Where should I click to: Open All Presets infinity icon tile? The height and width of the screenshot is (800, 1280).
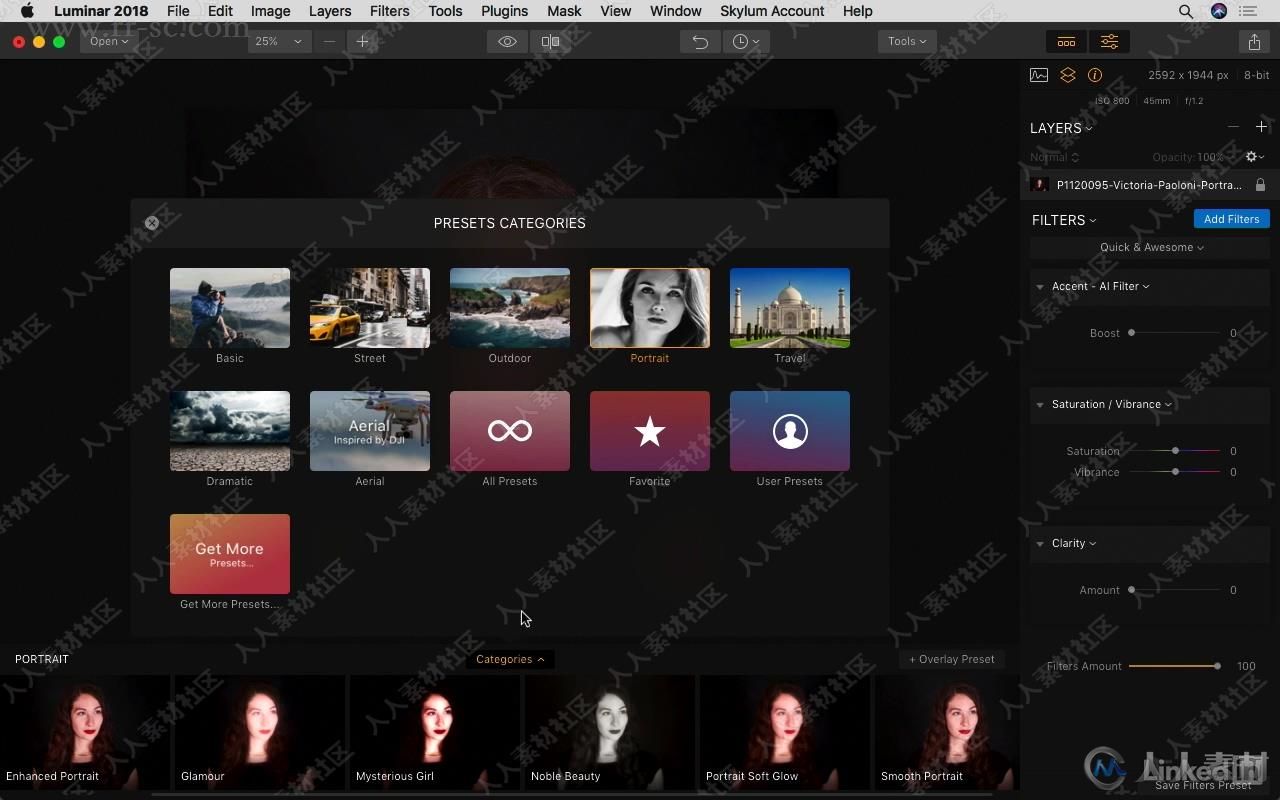point(510,431)
